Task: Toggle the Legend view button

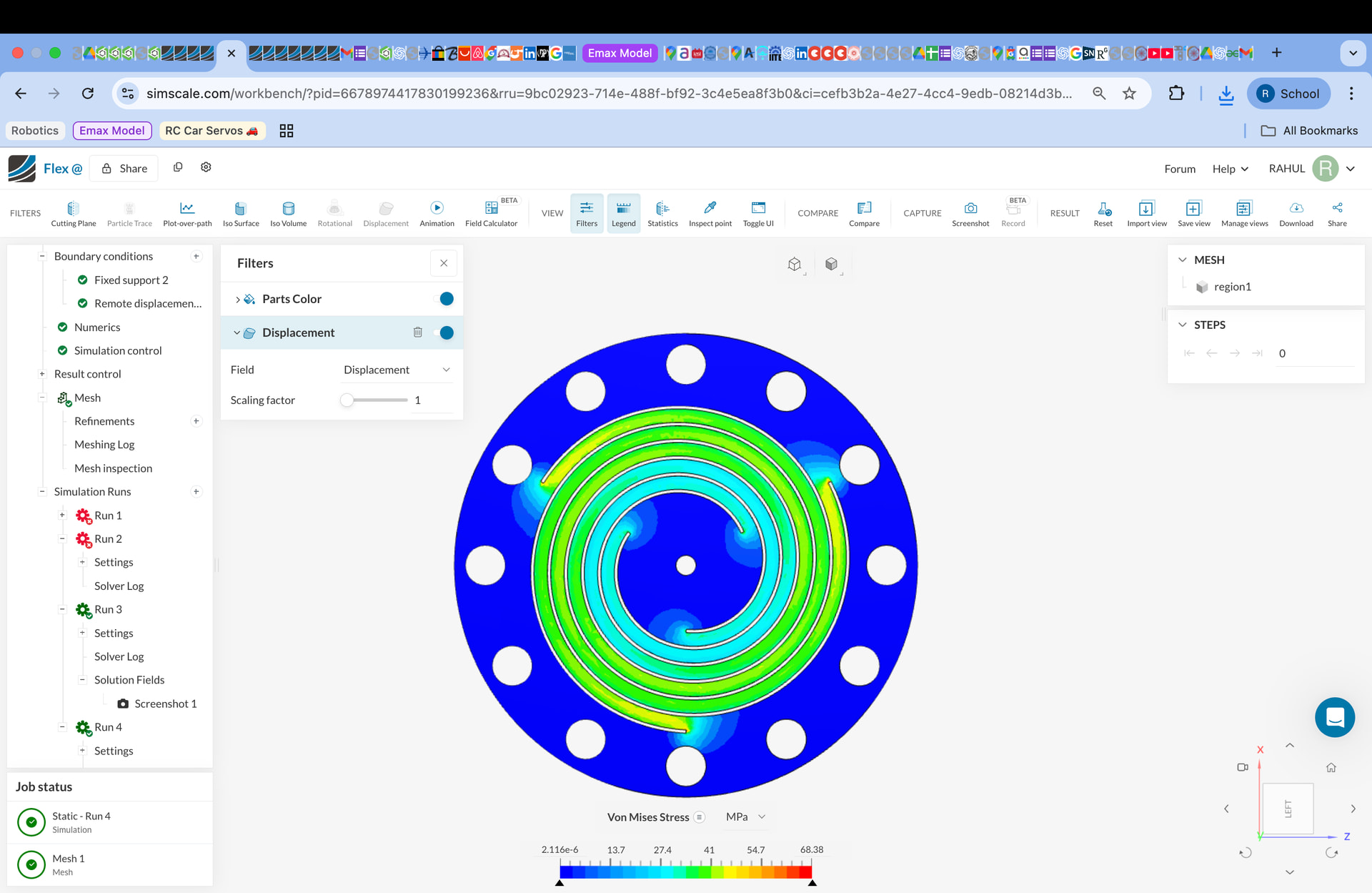Action: [x=623, y=212]
